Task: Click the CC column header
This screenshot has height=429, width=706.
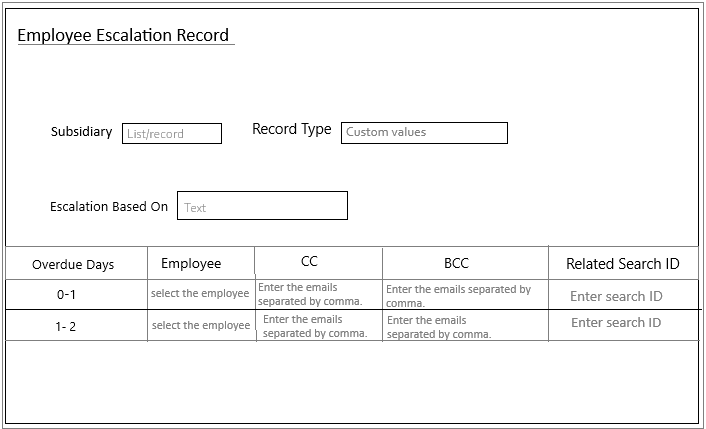Action: click(310, 262)
